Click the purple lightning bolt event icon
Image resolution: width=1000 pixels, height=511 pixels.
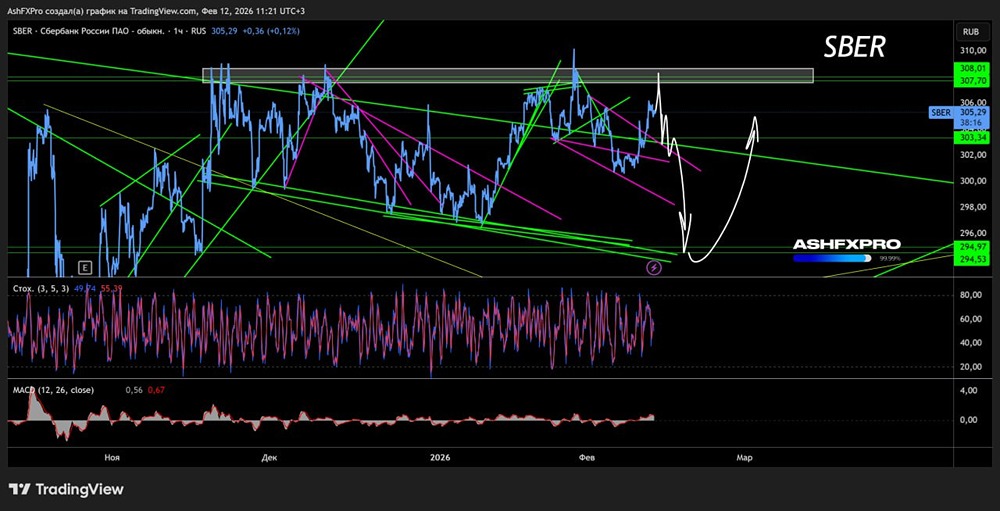click(x=654, y=268)
